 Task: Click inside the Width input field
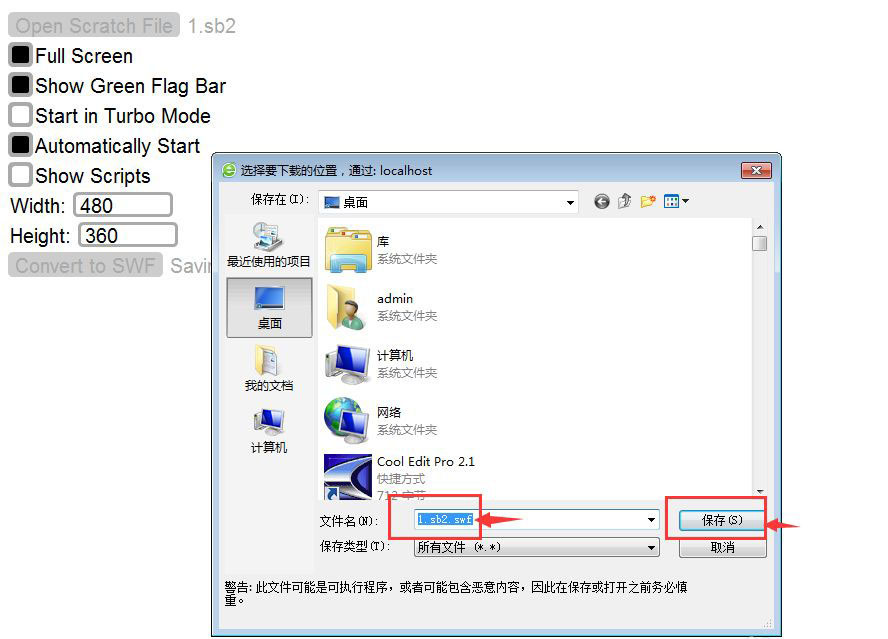click(122, 205)
